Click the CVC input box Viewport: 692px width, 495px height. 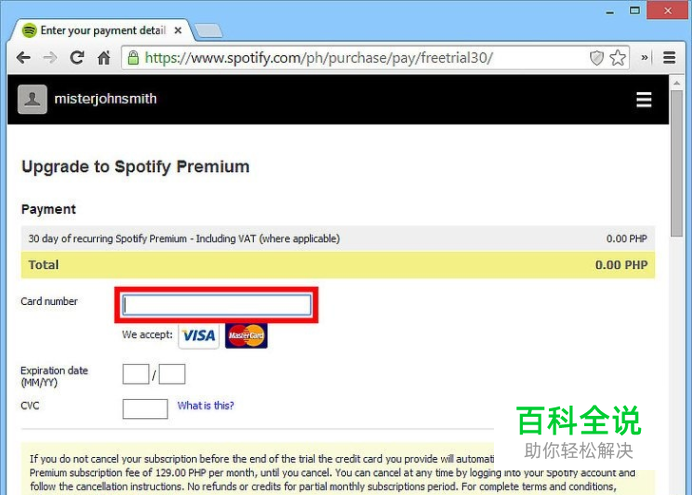pyautogui.click(x=145, y=409)
